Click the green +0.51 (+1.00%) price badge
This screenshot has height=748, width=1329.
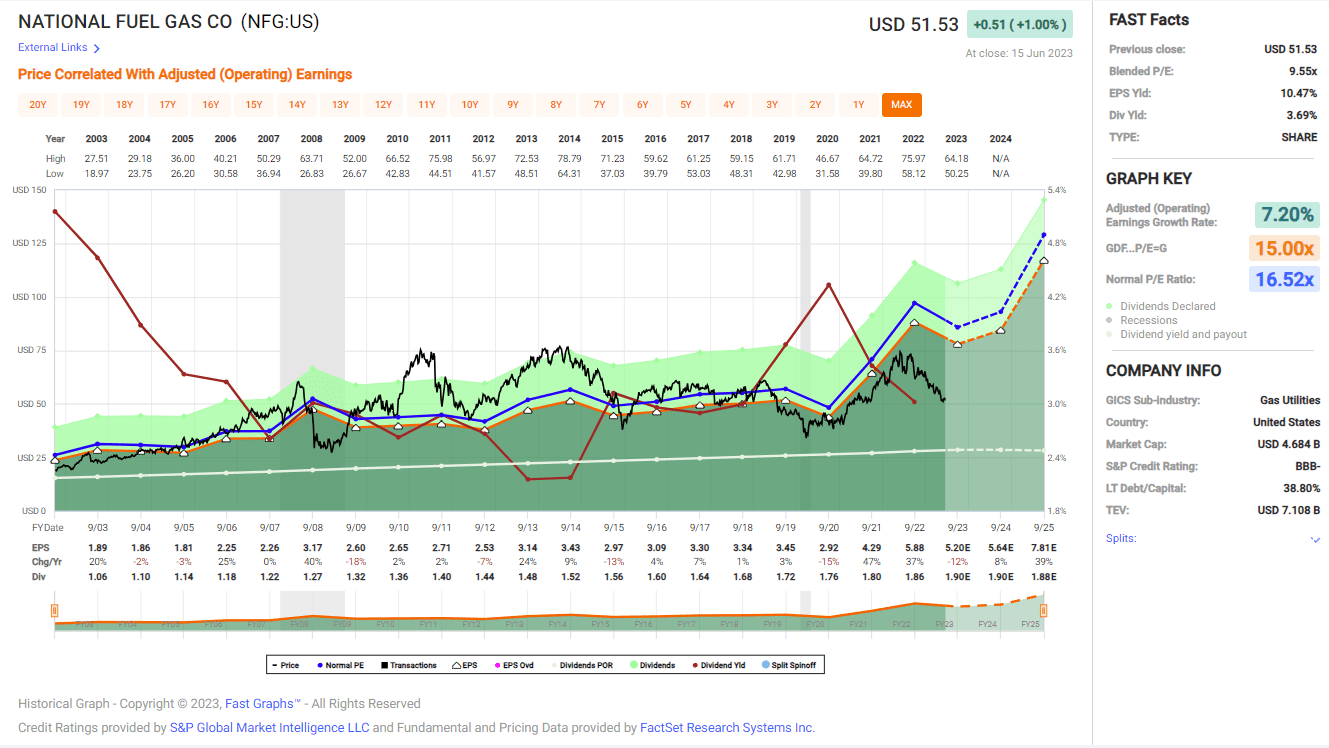point(1019,23)
